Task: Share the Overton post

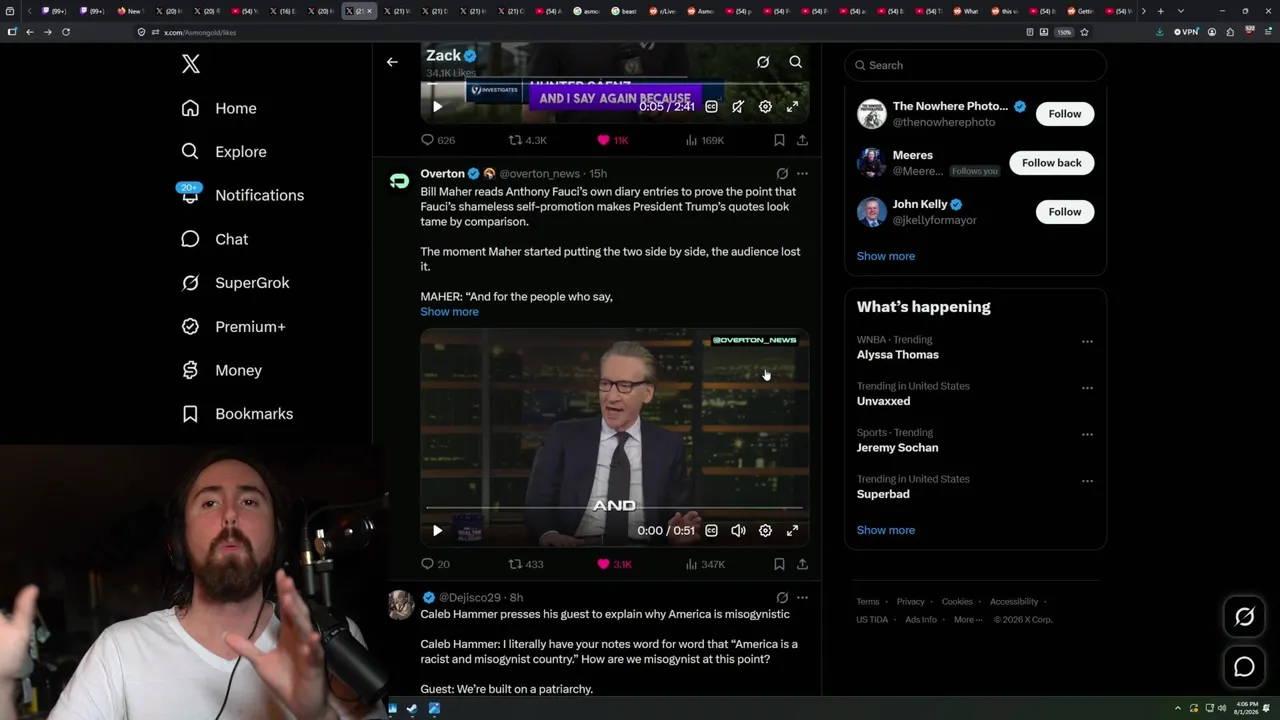Action: (802, 564)
